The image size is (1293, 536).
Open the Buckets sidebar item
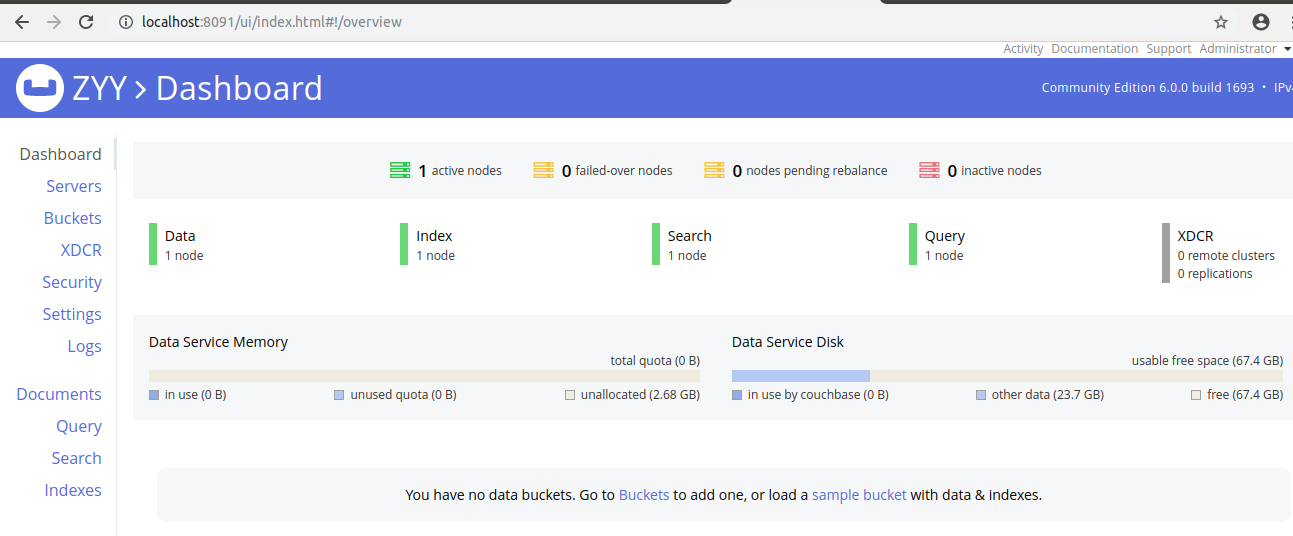click(x=72, y=218)
